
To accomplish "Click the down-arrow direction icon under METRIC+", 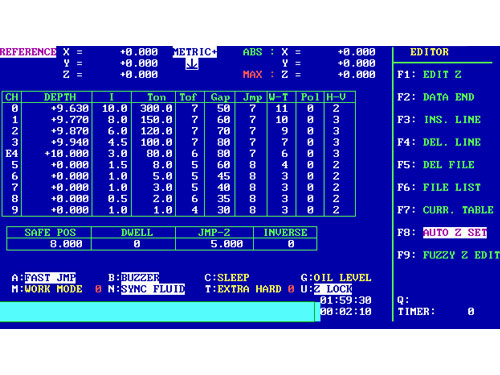I will pos(192,63).
